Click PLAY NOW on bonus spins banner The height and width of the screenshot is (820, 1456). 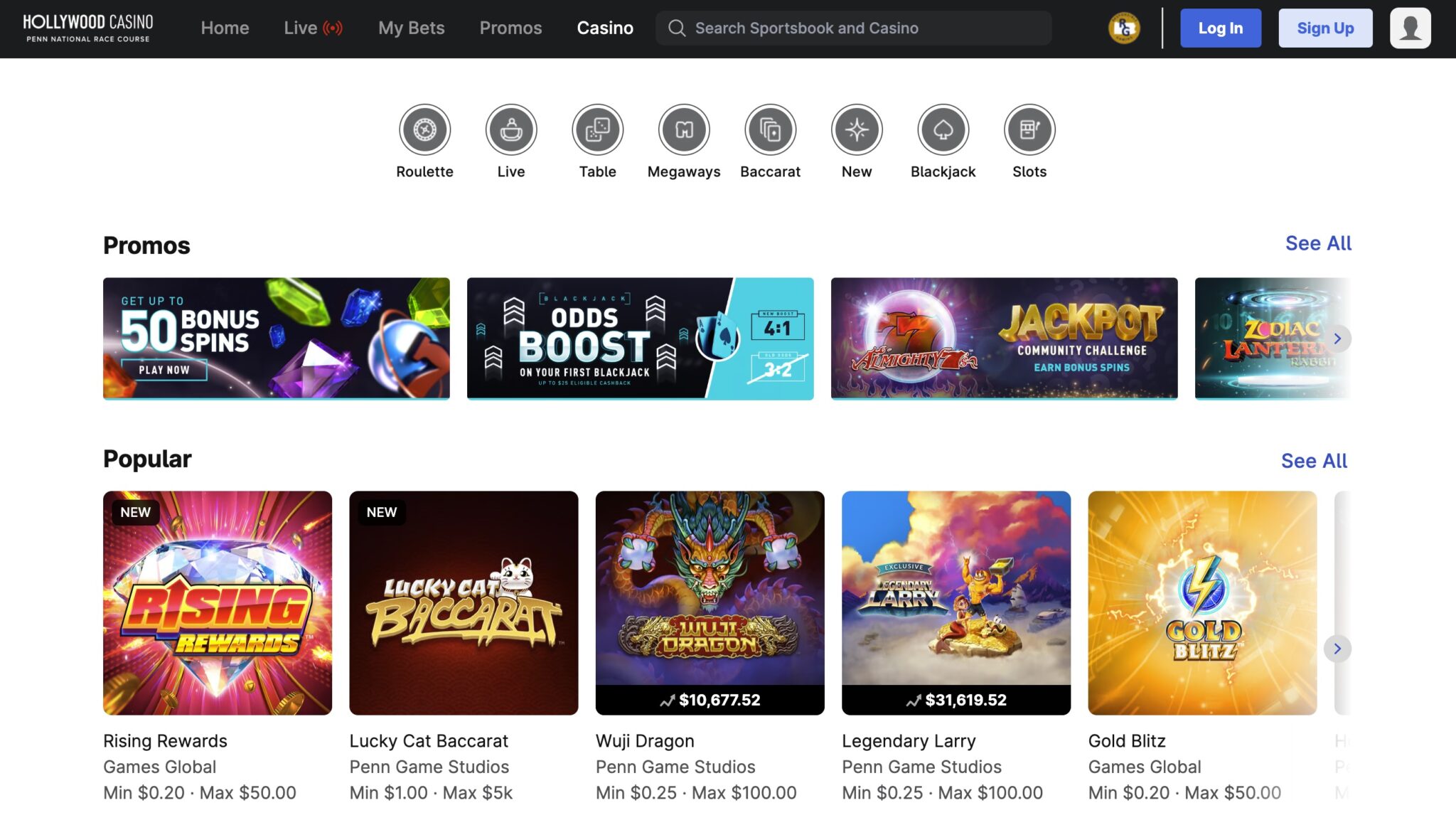[164, 370]
